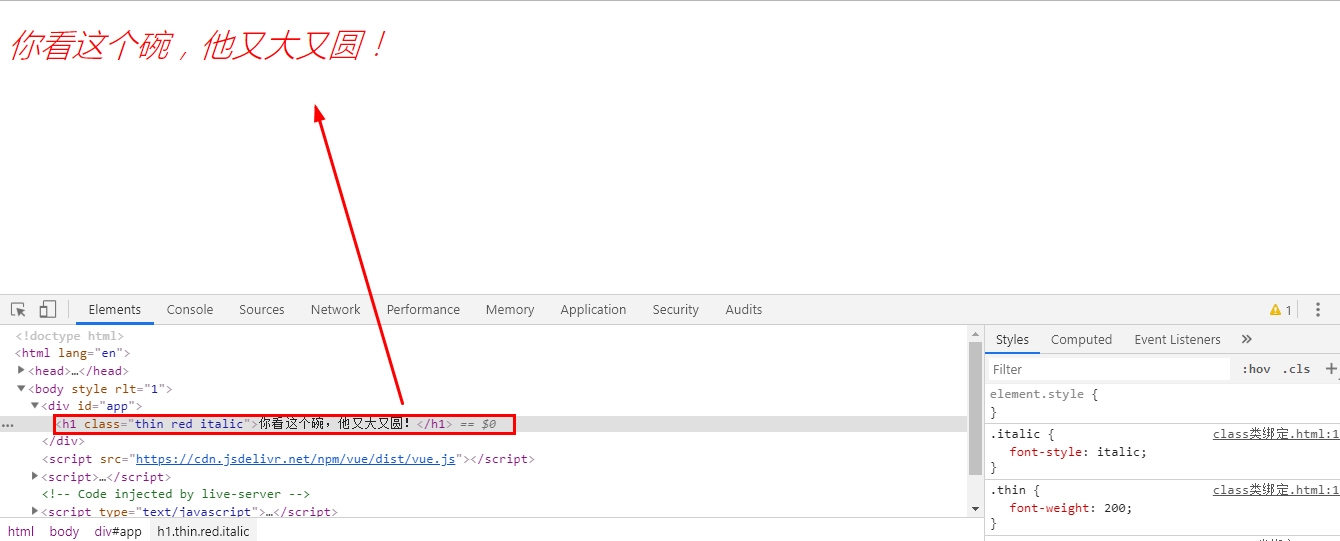The height and width of the screenshot is (541, 1340).
Task: Expand the text/javascript script node
Action: tap(35, 511)
